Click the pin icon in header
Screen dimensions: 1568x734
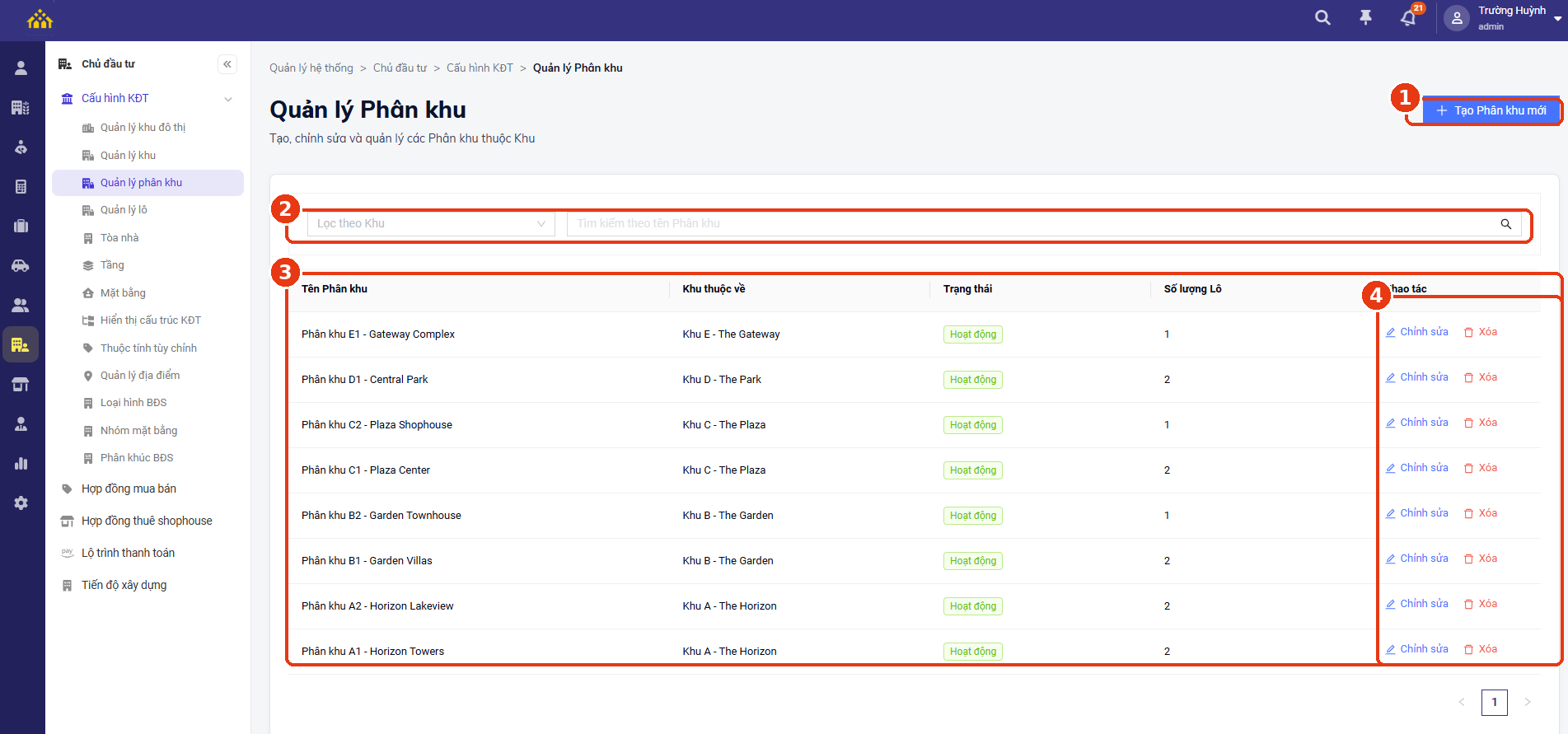(1365, 17)
